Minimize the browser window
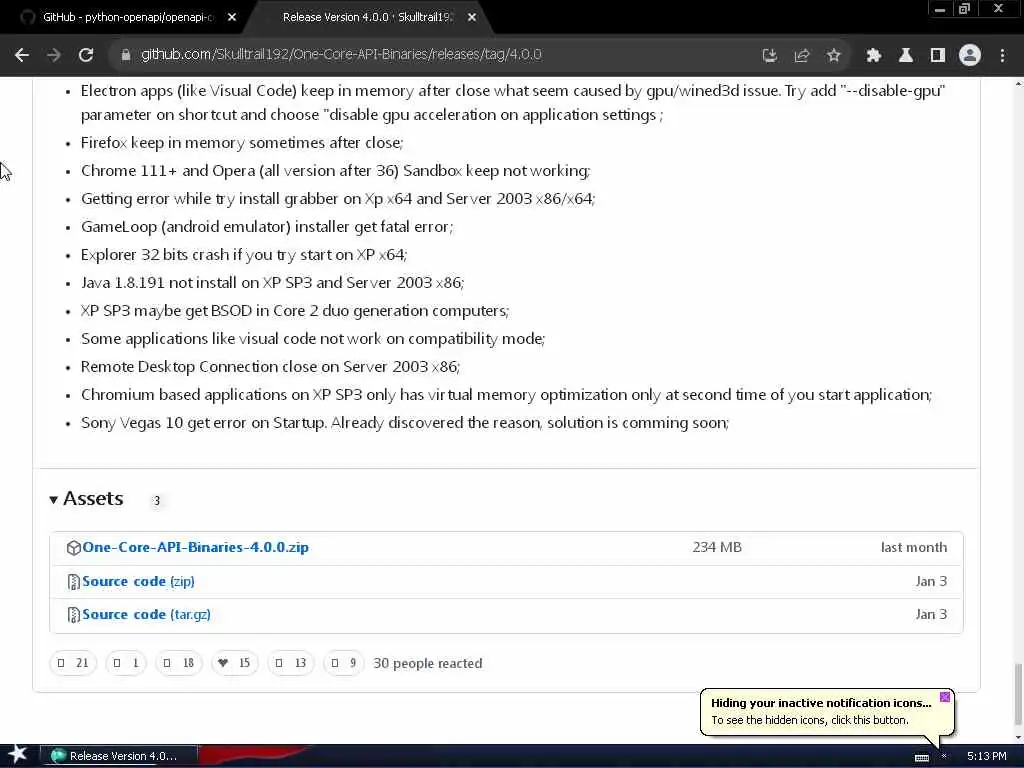 click(x=940, y=9)
